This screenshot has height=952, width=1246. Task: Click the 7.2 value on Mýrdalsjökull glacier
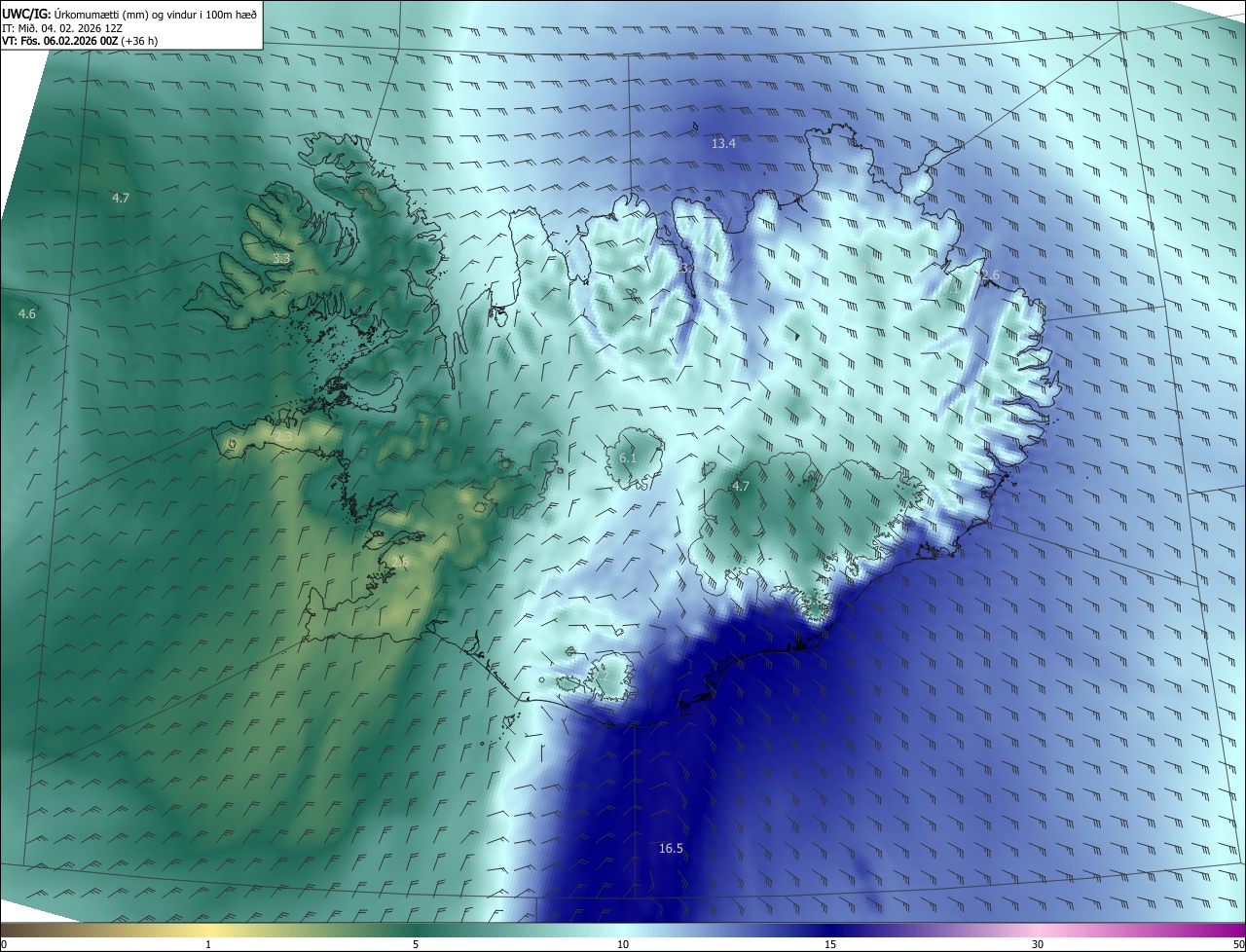tap(603, 676)
